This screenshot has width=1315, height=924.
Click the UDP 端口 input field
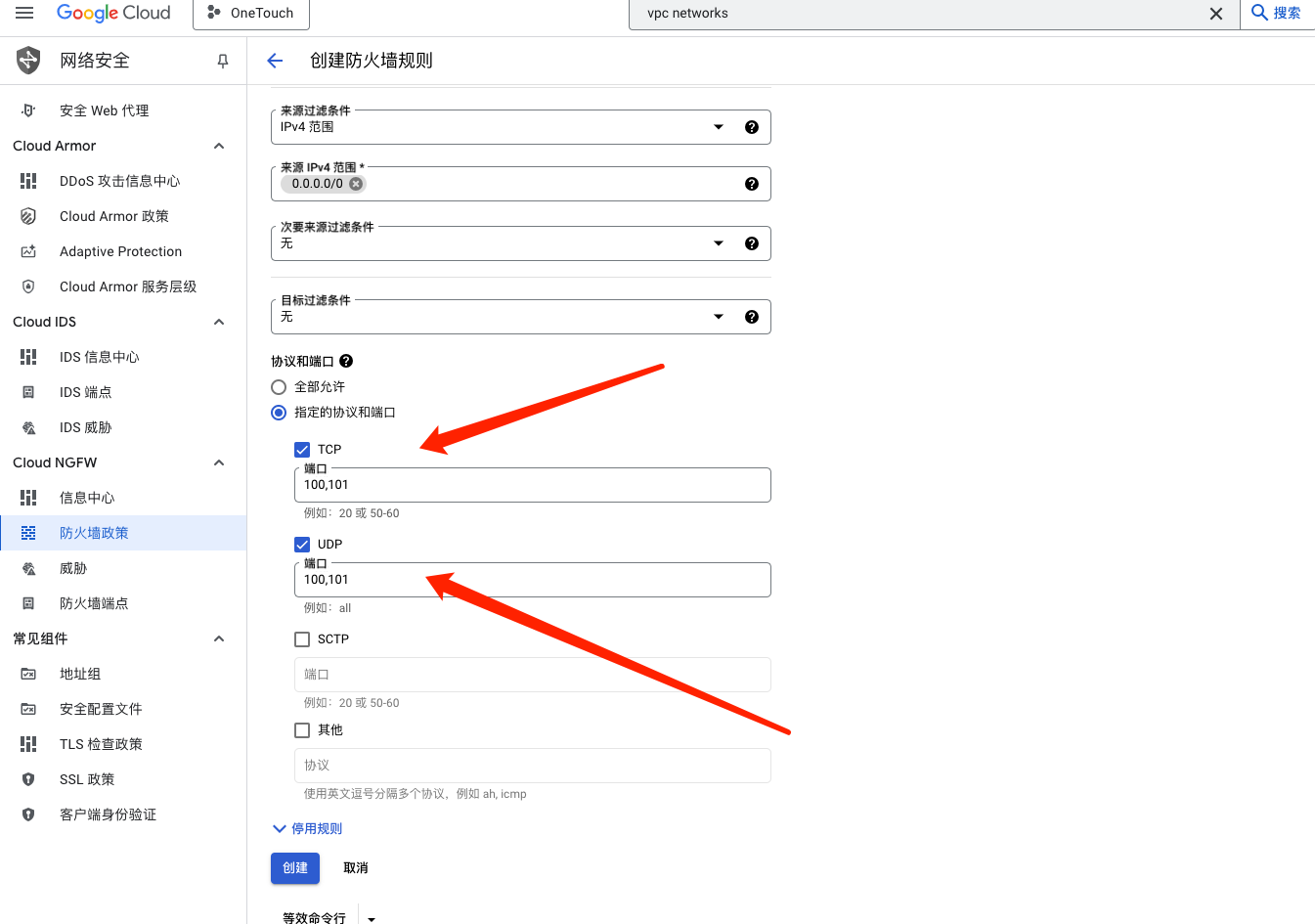click(532, 580)
